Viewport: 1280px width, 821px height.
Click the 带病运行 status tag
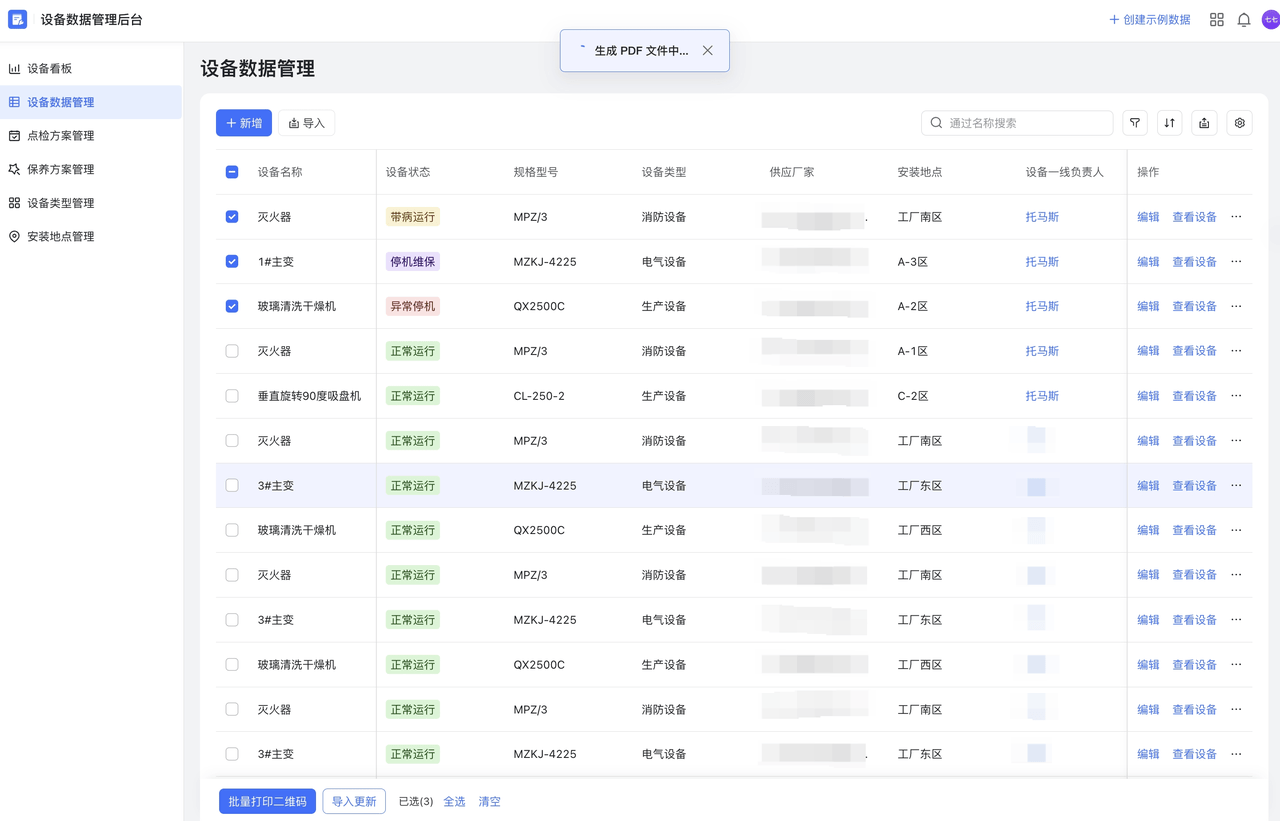tap(412, 217)
